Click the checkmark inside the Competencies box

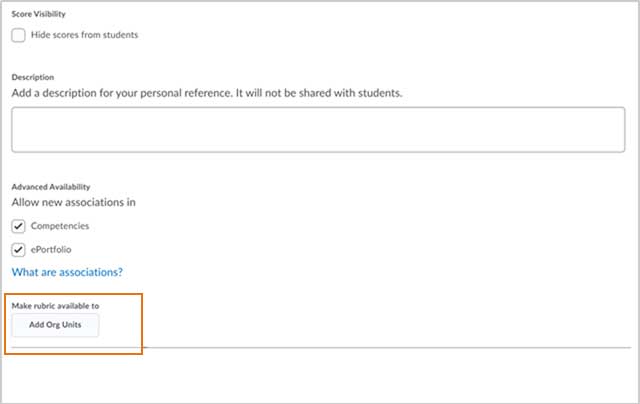(18, 226)
